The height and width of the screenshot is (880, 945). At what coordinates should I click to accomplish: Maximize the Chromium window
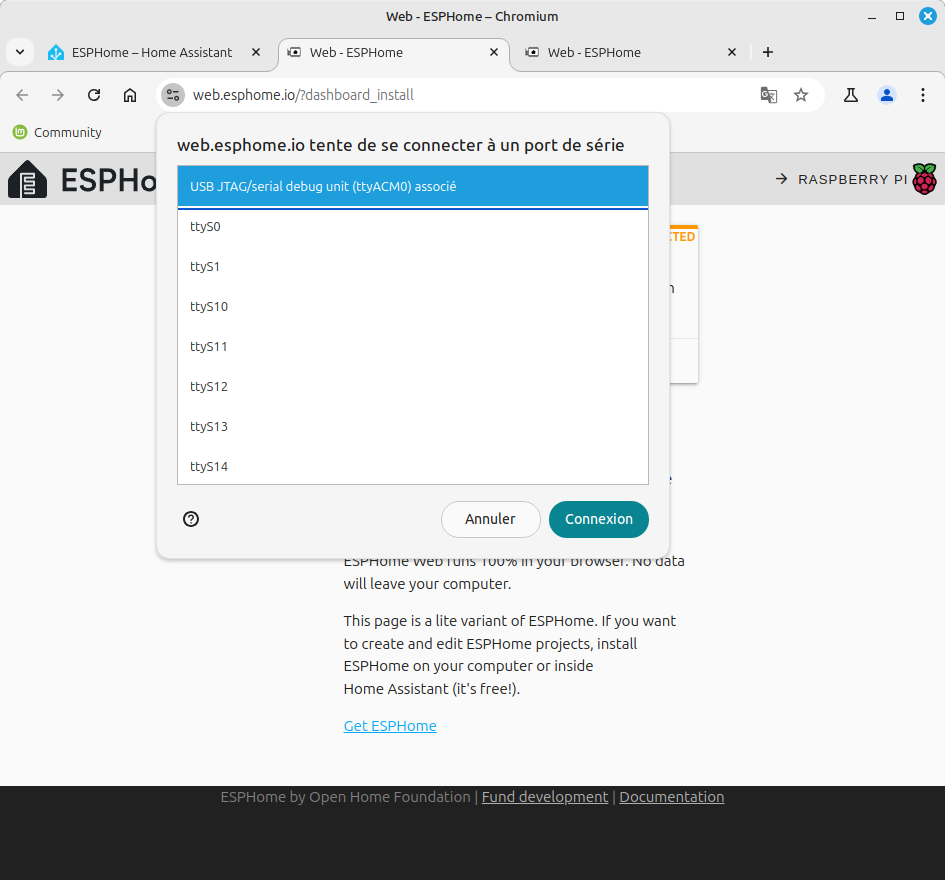(900, 16)
